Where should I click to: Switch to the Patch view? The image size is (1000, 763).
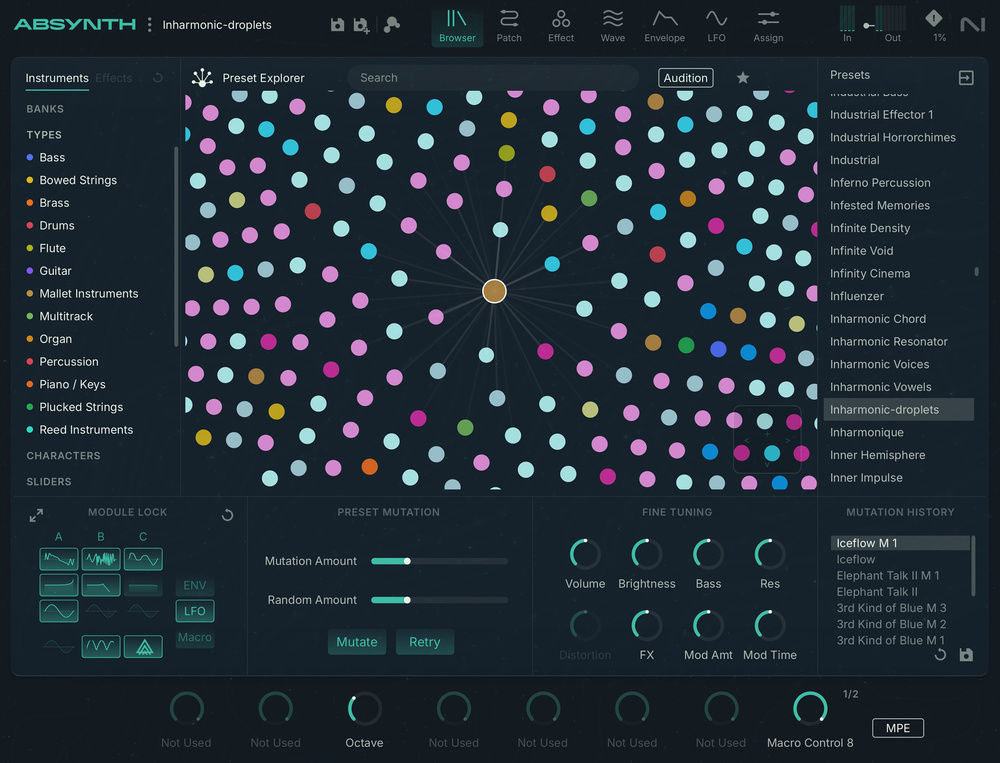(x=509, y=26)
